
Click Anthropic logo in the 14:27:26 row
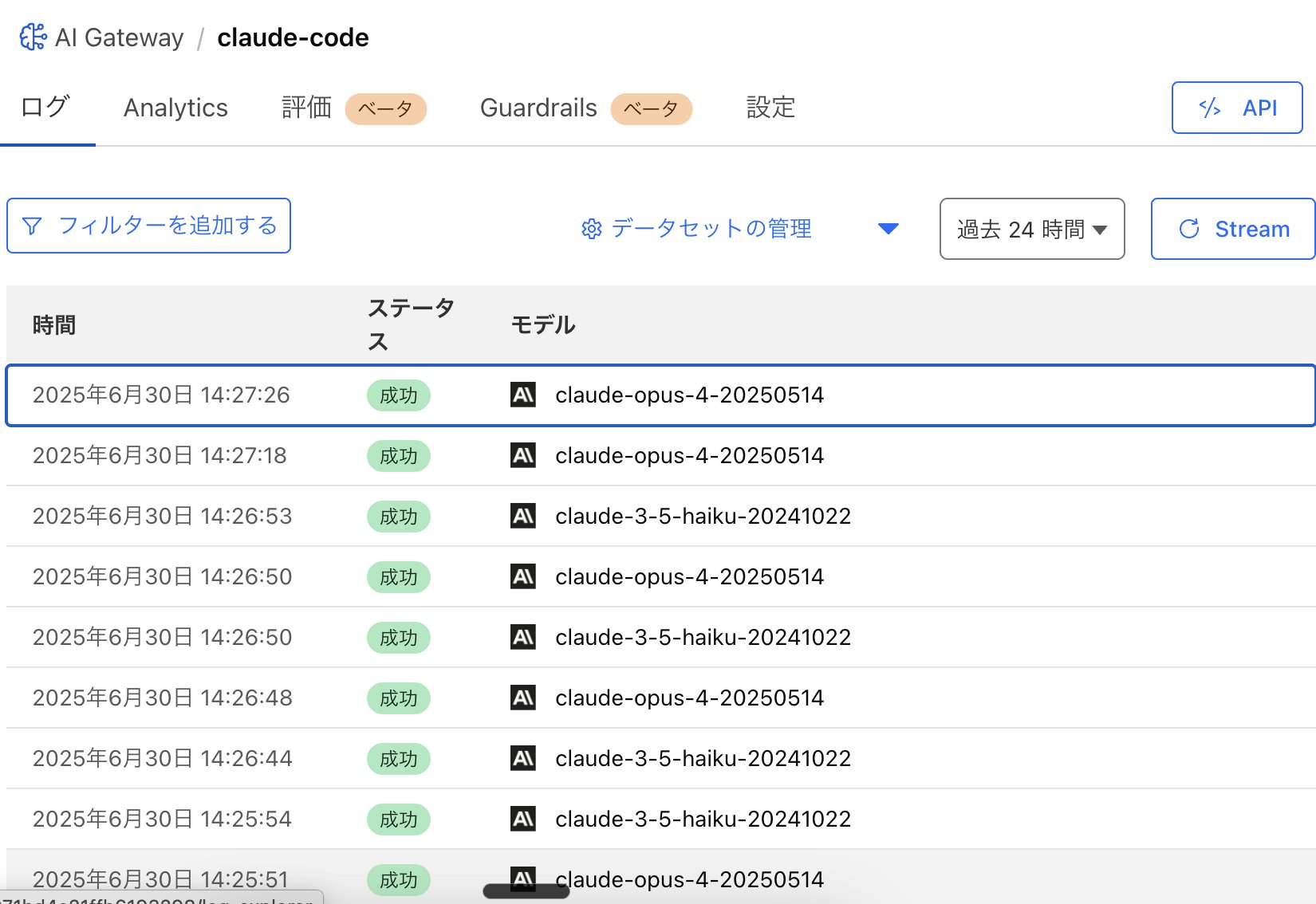pos(523,395)
